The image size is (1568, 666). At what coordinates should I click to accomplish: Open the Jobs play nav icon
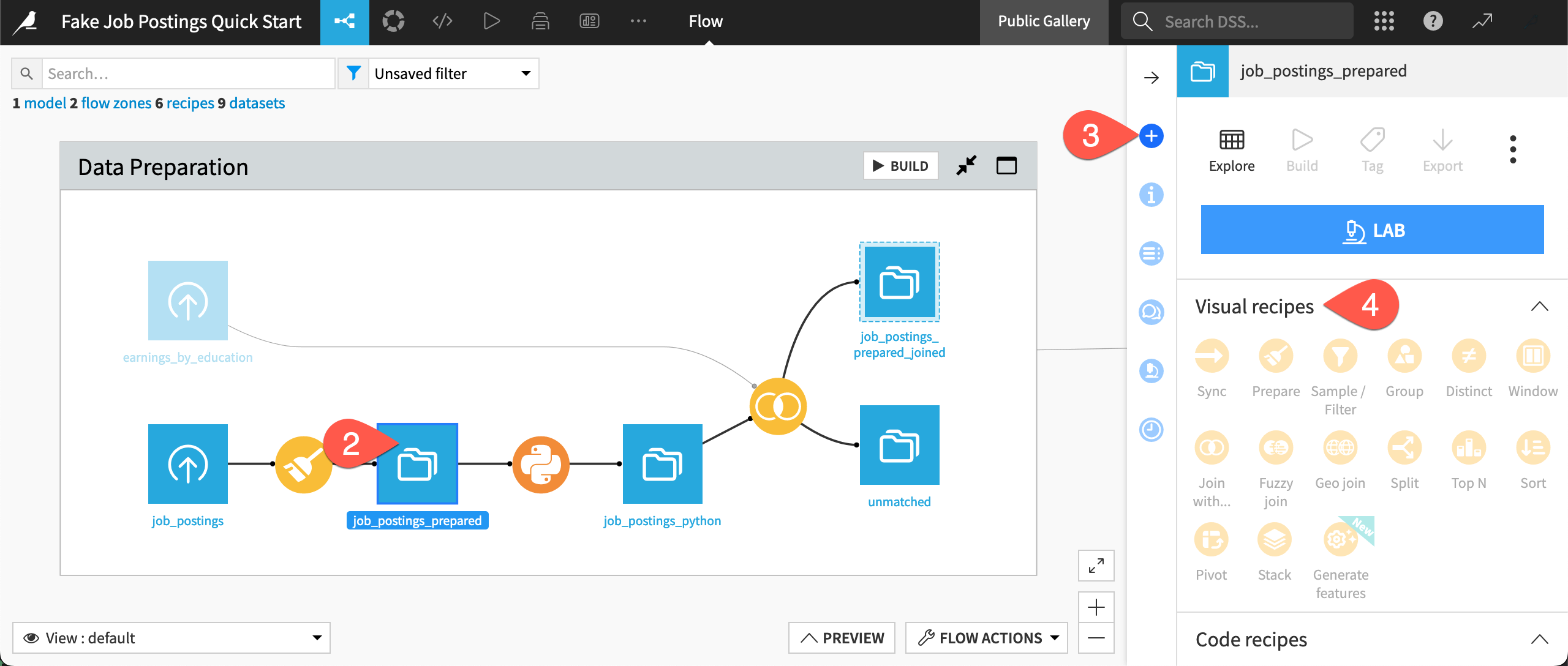click(491, 21)
